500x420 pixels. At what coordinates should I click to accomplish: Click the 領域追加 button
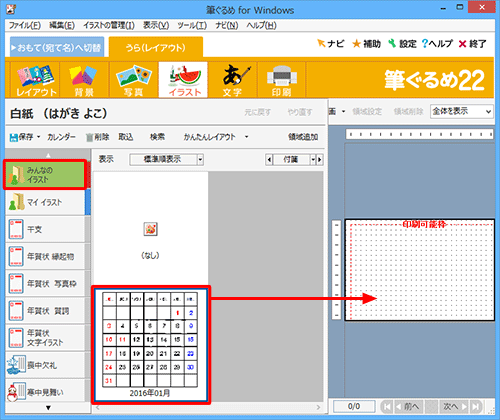pyautogui.click(x=303, y=137)
